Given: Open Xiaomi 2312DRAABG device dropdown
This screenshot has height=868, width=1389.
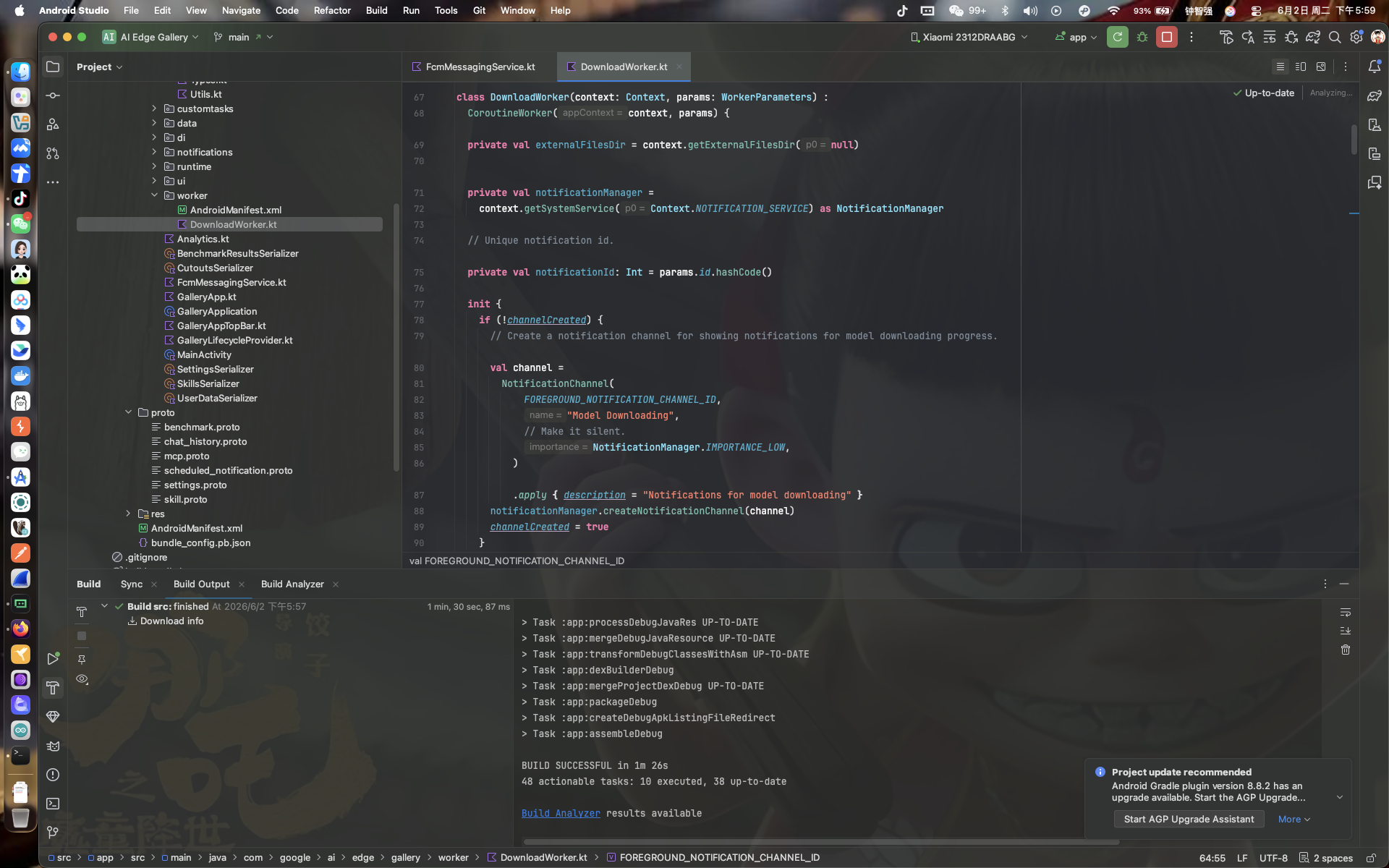Looking at the screenshot, I should [969, 37].
